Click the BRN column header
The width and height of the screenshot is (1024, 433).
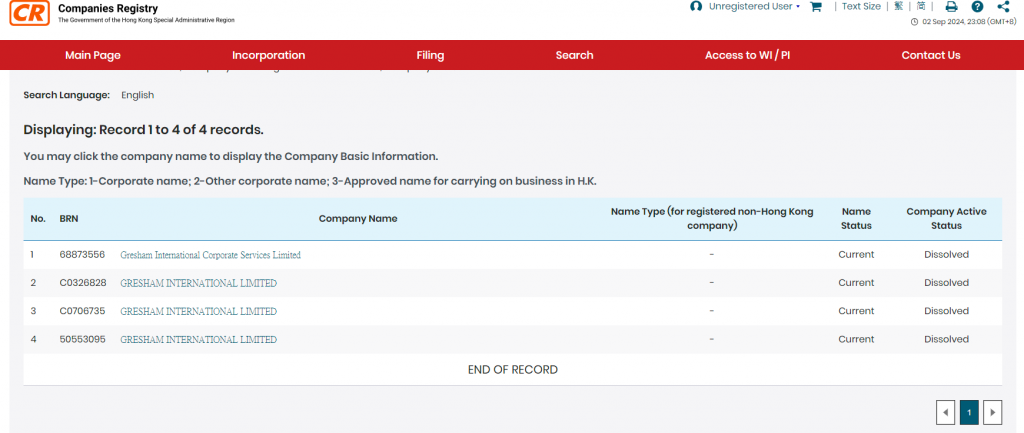69,219
